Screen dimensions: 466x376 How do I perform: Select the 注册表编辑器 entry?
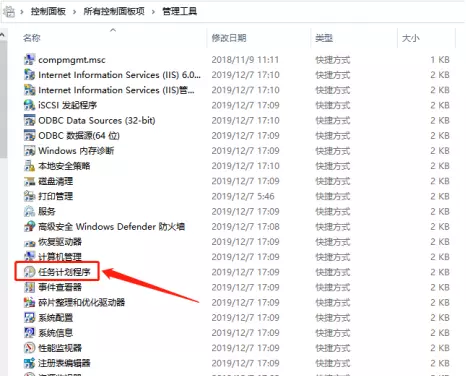pyautogui.click(x=64, y=363)
